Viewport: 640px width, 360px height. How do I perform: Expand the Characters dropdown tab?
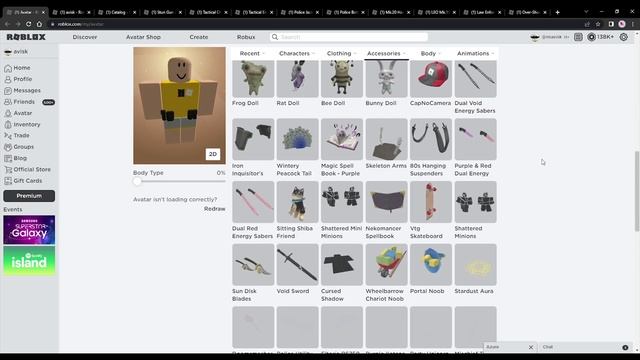(297, 53)
